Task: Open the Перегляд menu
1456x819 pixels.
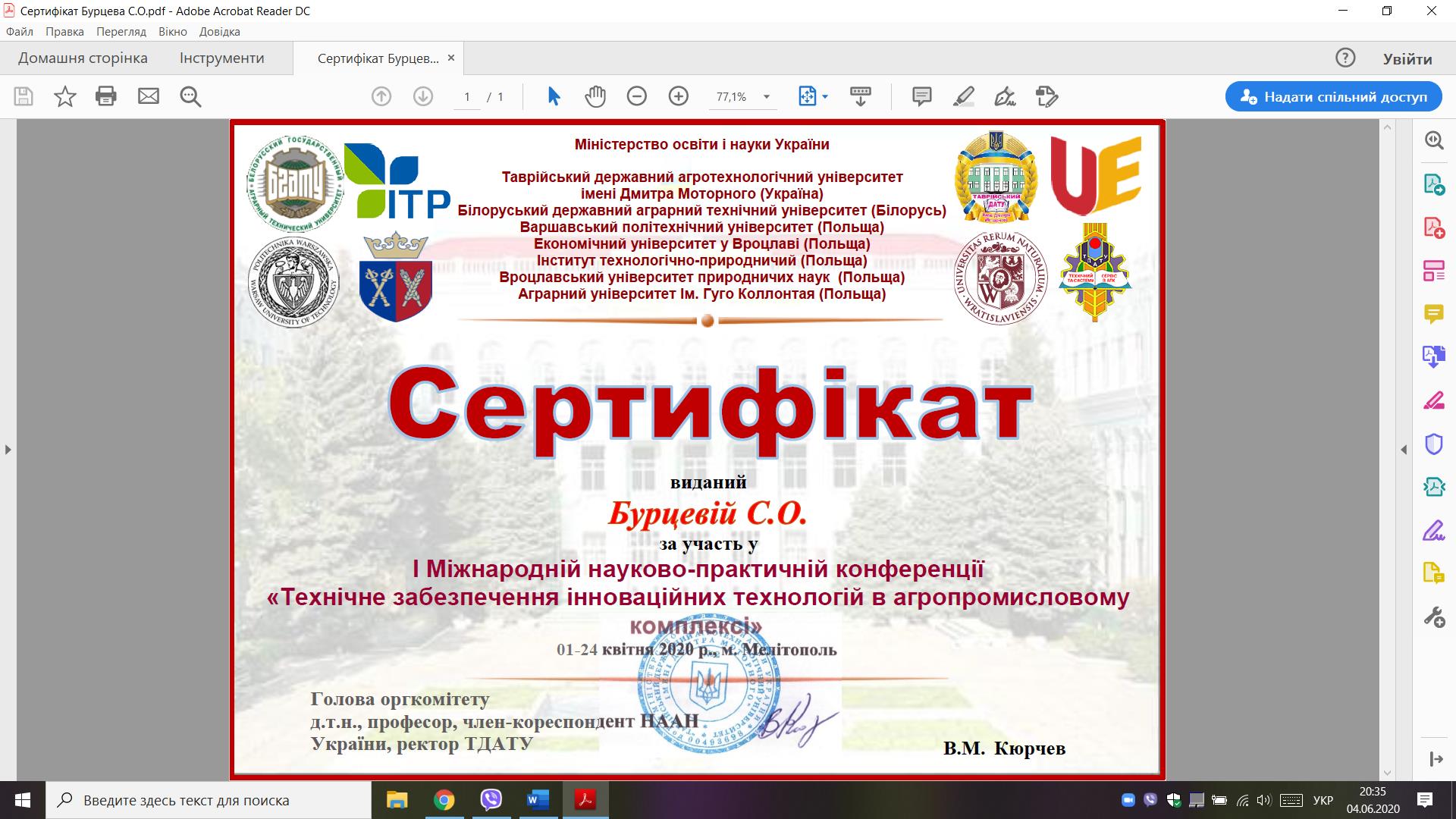Action: tap(121, 32)
